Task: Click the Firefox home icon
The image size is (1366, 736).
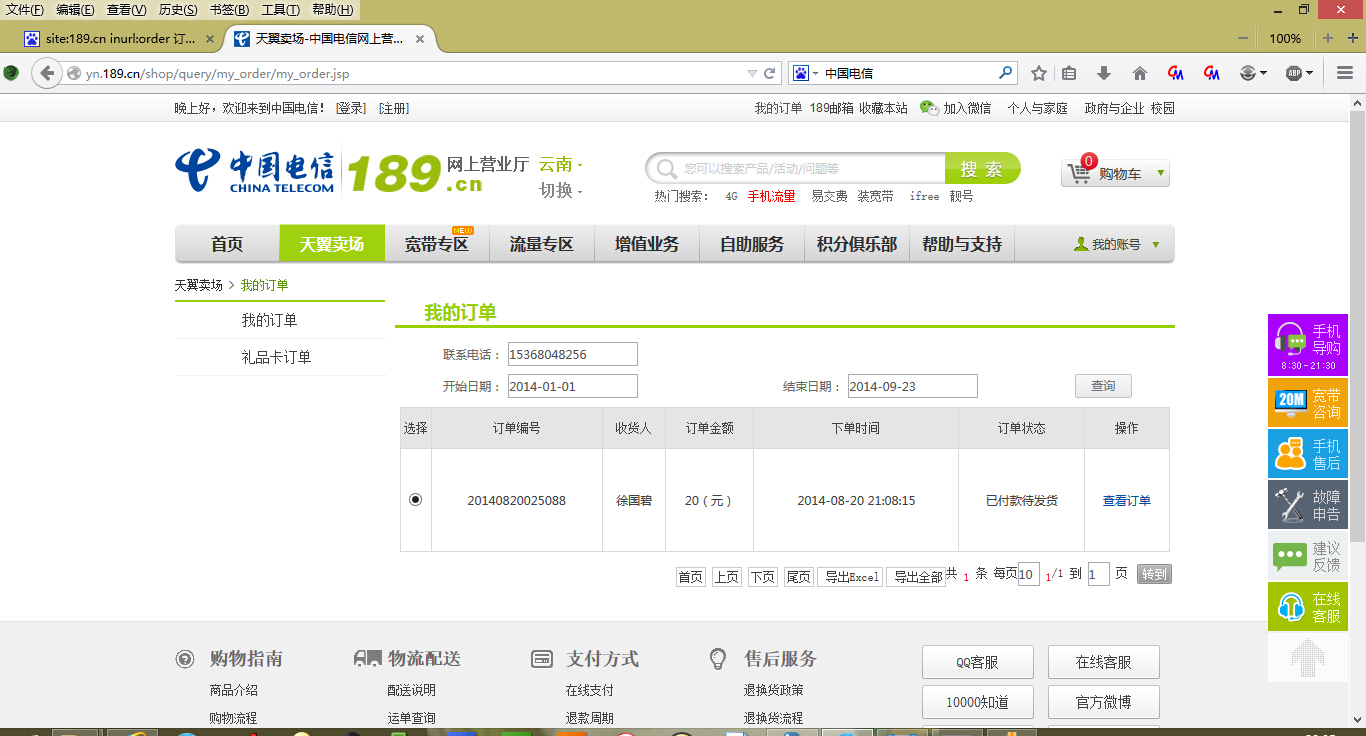Action: pos(1139,72)
